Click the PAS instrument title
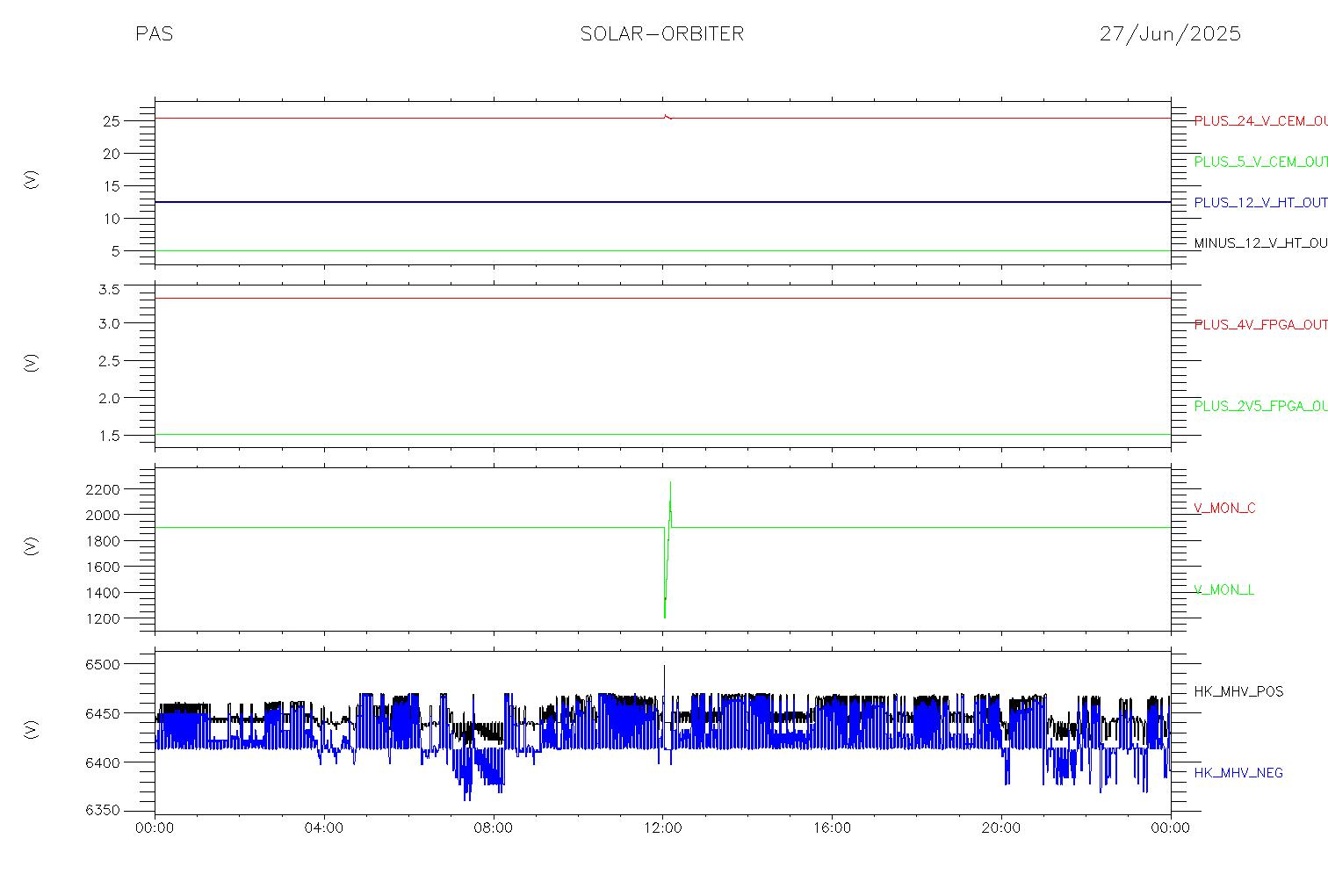 point(155,34)
